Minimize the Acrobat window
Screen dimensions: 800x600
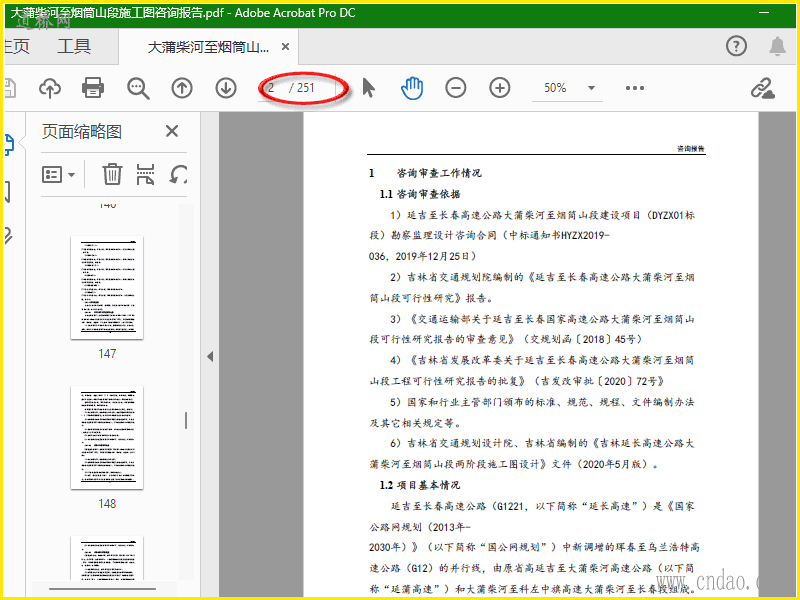click(x=764, y=13)
